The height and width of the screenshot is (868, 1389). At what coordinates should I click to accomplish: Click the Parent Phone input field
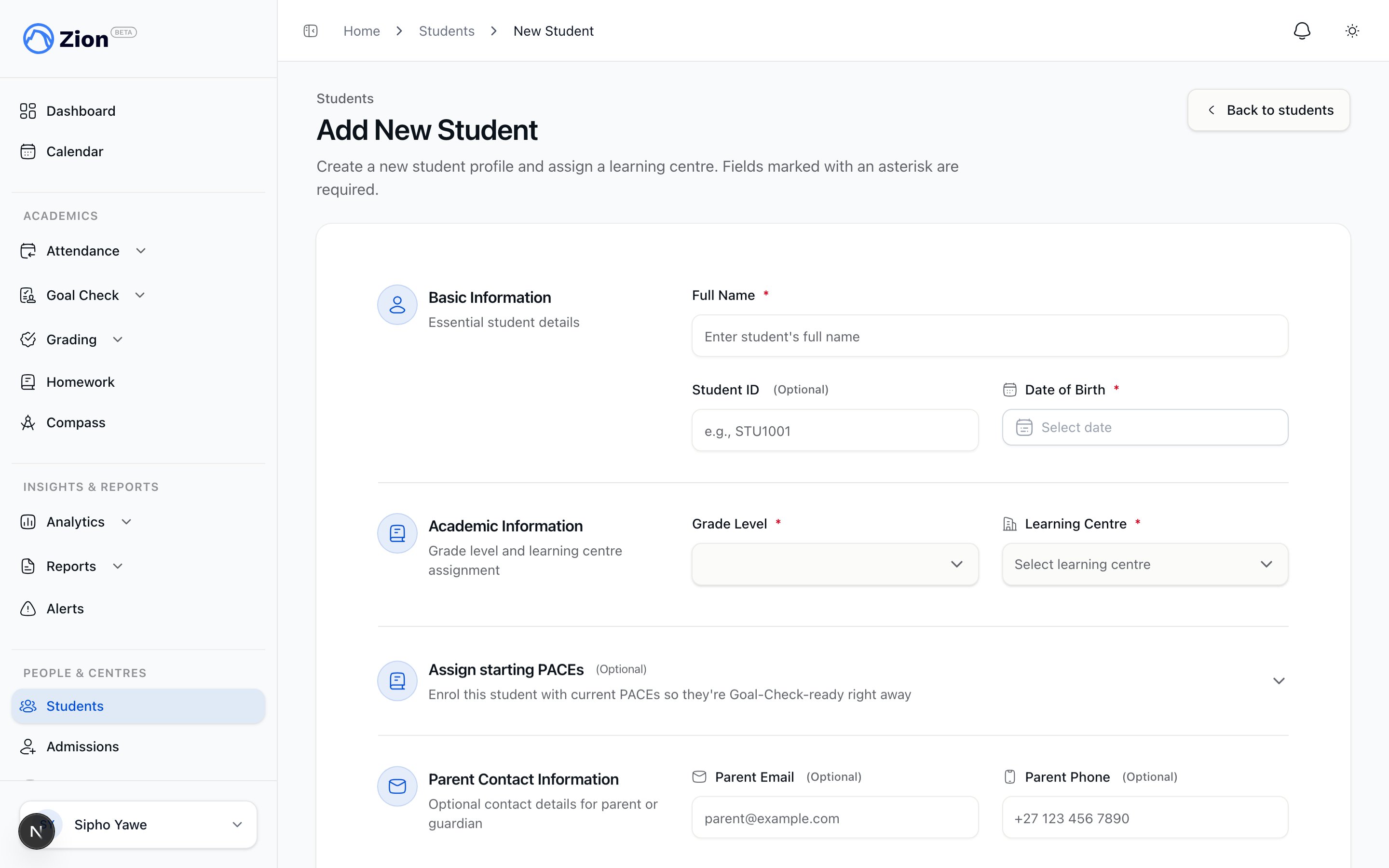[x=1144, y=817]
